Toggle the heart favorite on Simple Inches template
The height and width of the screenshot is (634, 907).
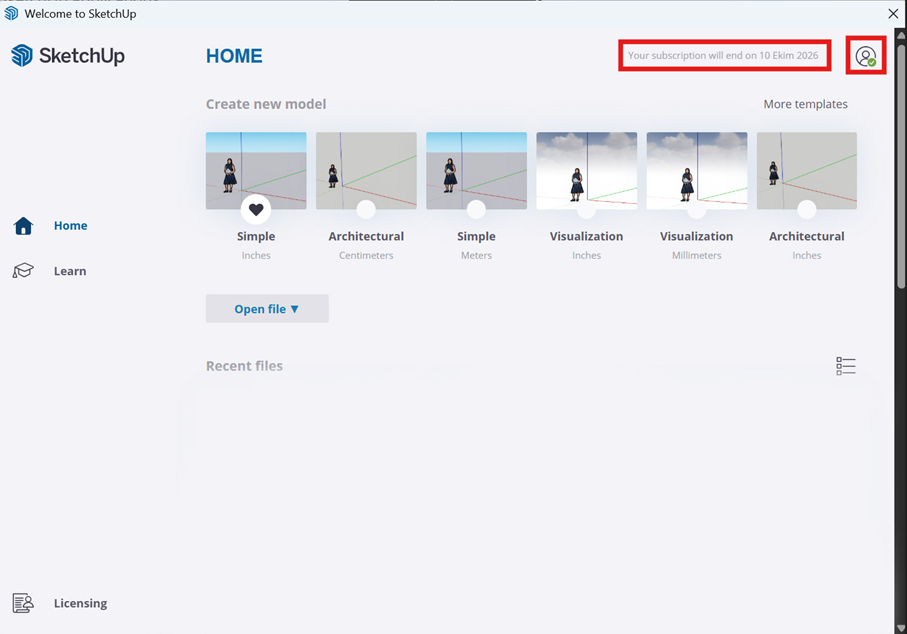click(256, 209)
